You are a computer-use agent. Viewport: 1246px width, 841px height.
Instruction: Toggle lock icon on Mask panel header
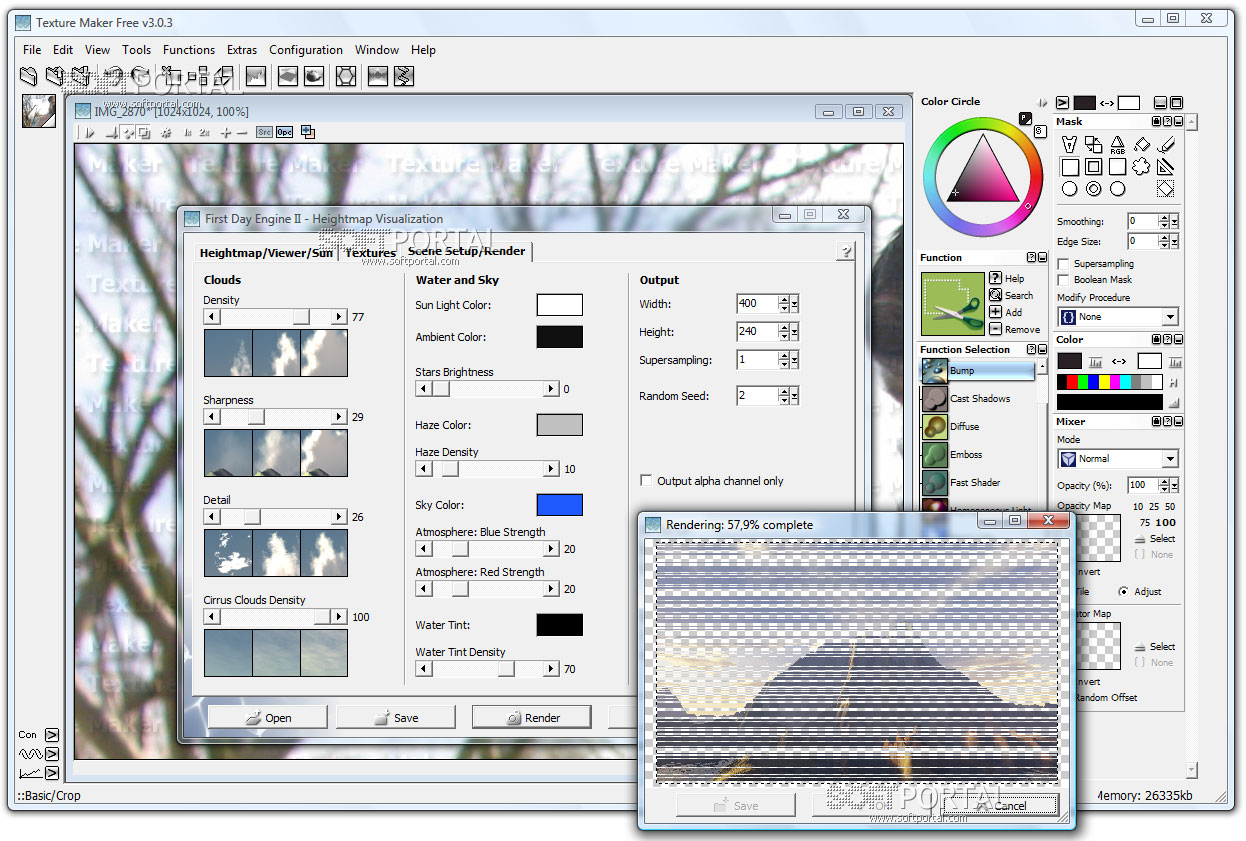(x=1157, y=121)
